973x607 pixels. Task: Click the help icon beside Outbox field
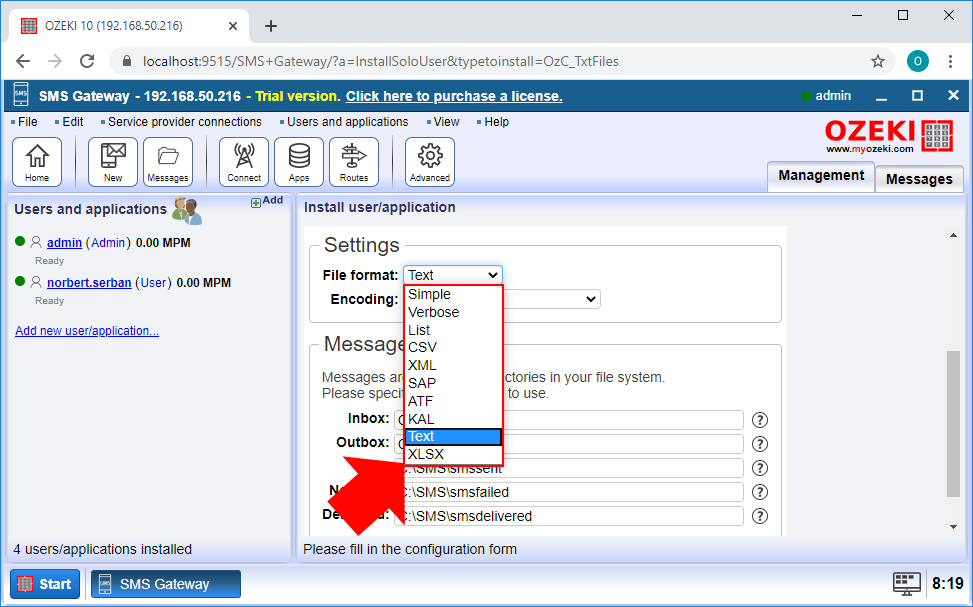click(x=760, y=444)
